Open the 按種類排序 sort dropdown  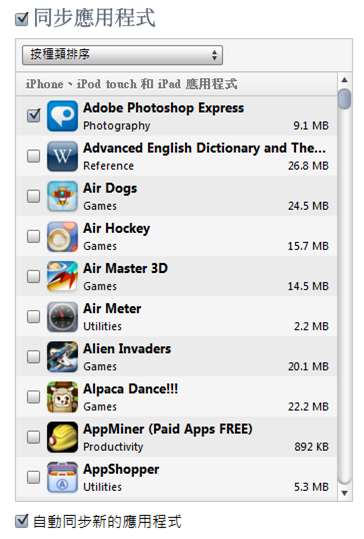pyautogui.click(x=122, y=55)
